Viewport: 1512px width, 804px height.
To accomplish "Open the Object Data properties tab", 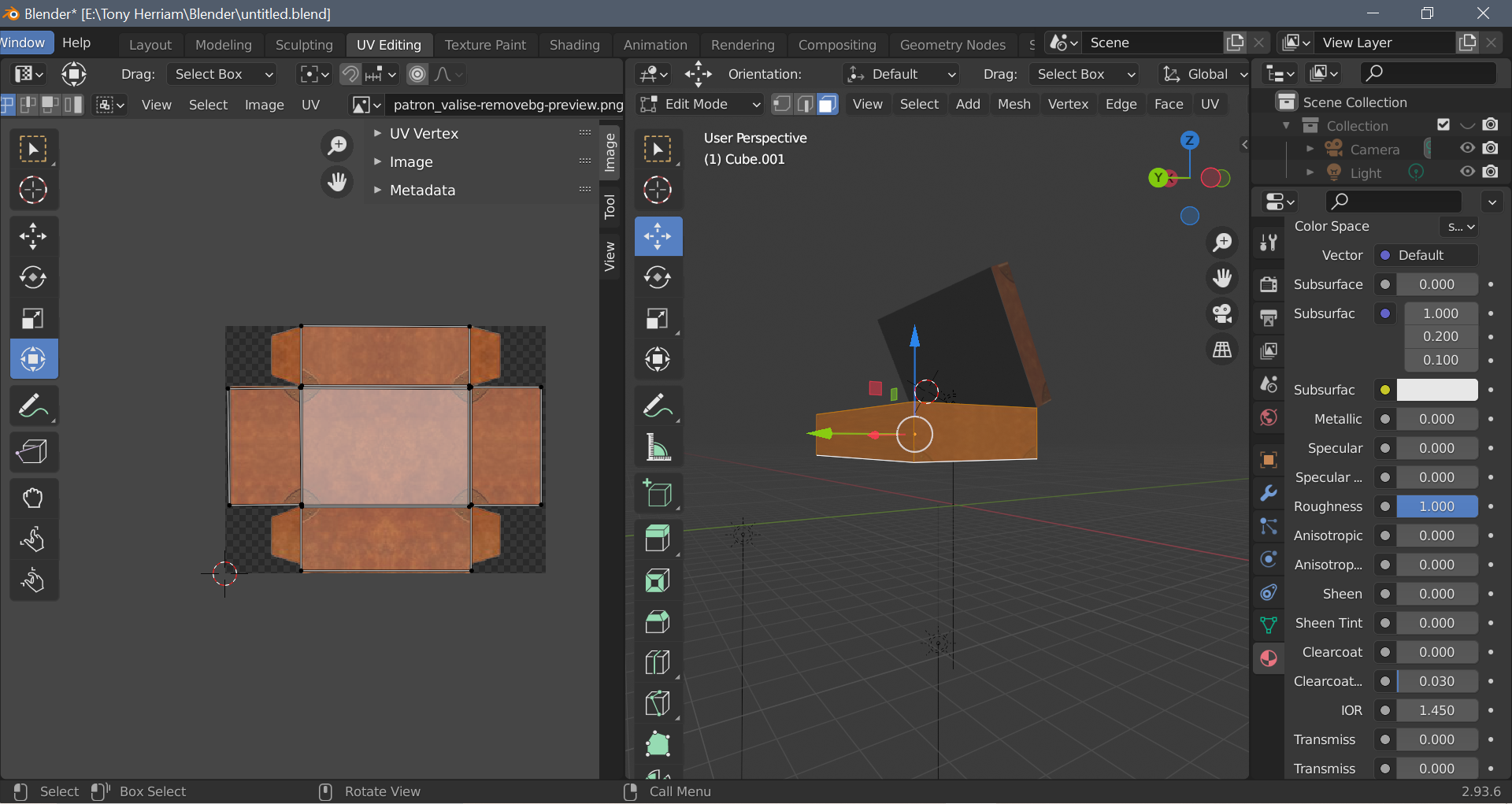I will [1269, 625].
